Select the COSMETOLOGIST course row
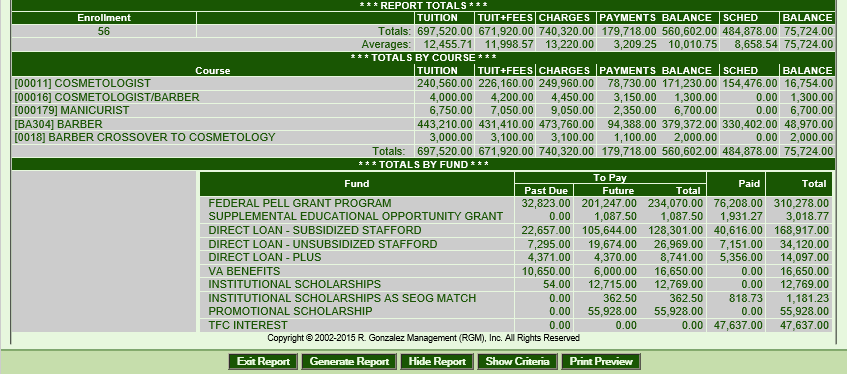847x374 pixels. coord(423,84)
